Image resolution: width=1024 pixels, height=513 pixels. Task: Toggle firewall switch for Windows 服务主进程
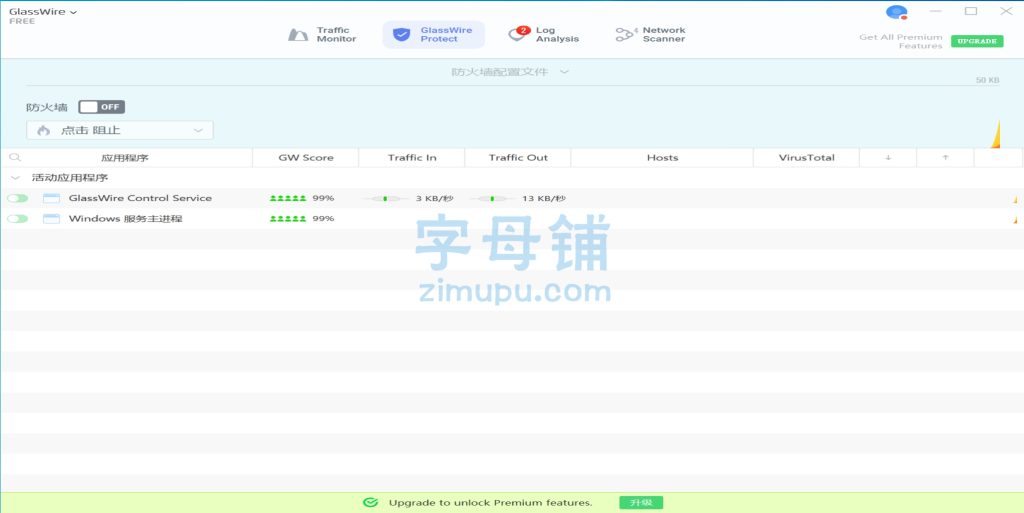click(x=18, y=219)
